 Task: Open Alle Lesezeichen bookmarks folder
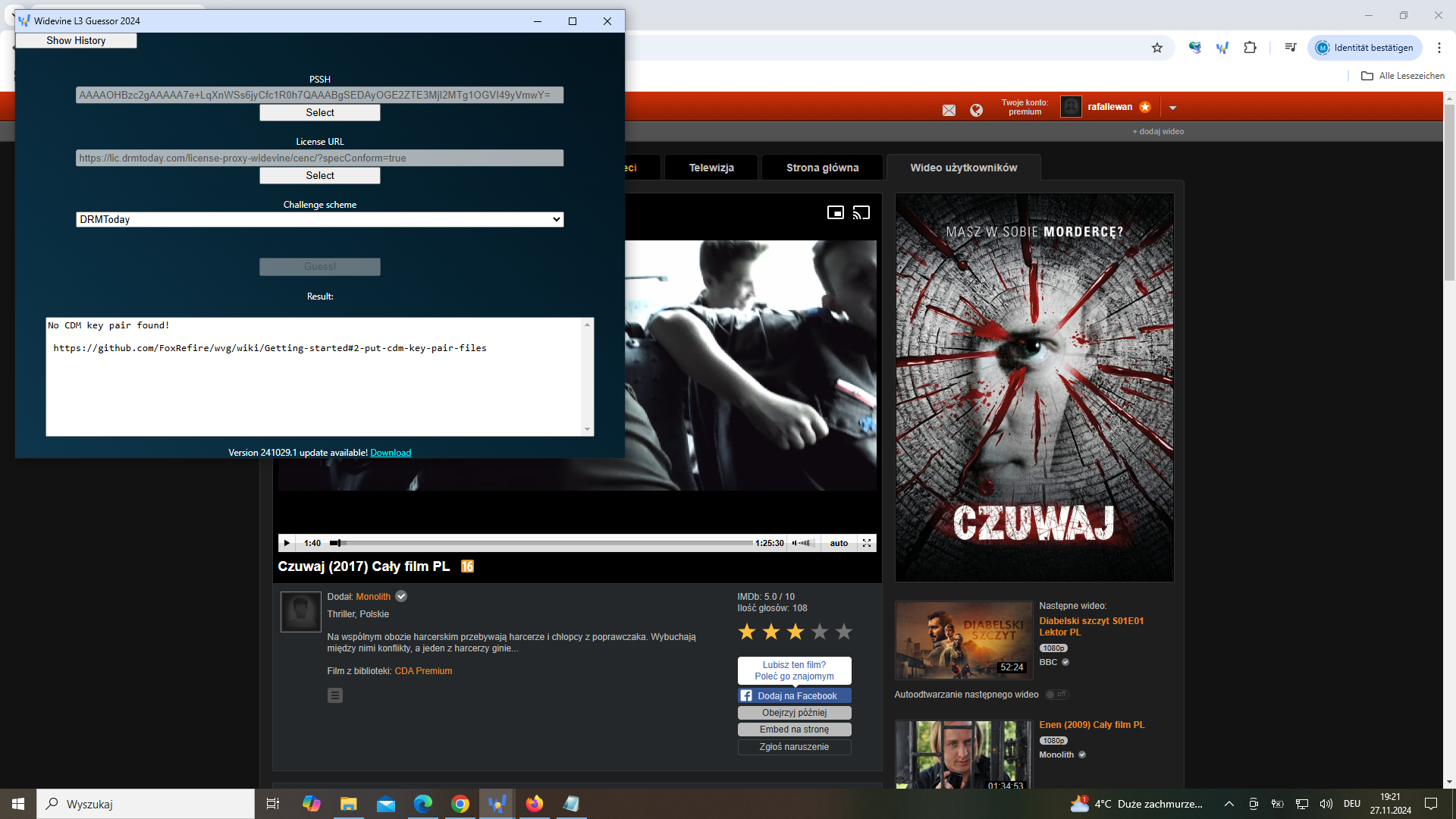click(x=1403, y=76)
